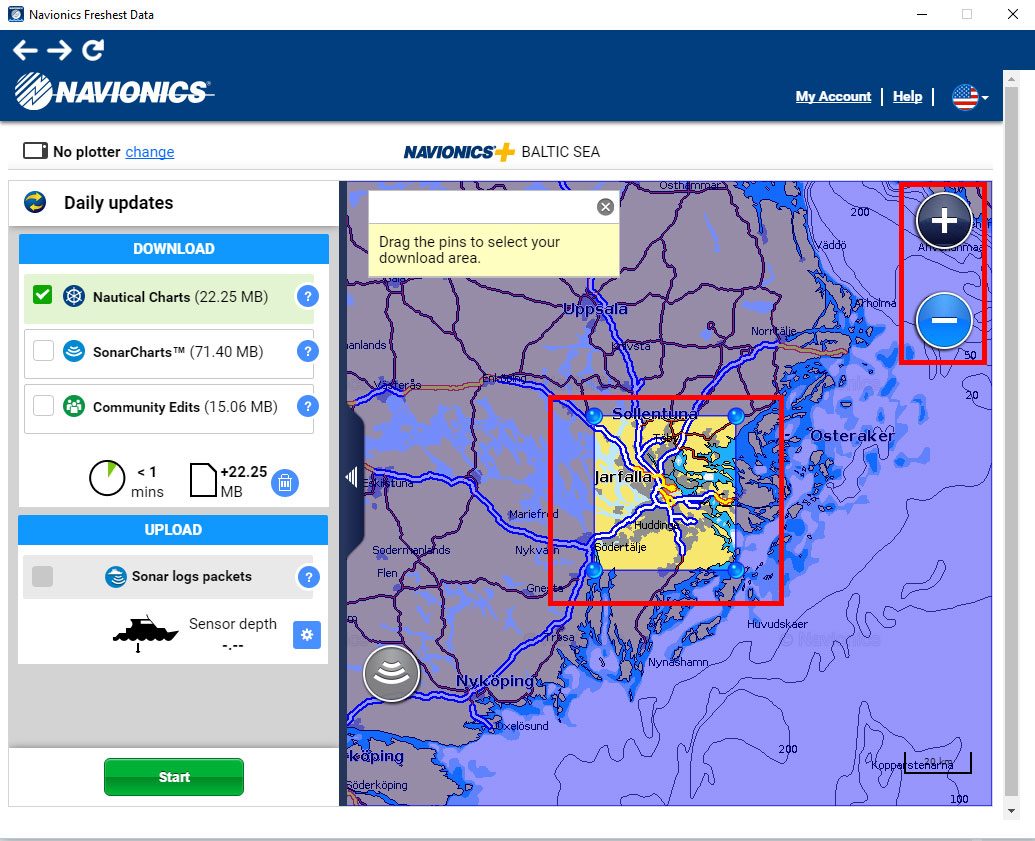
Task: Click the Daily updates sync icon
Action: [x=35, y=202]
